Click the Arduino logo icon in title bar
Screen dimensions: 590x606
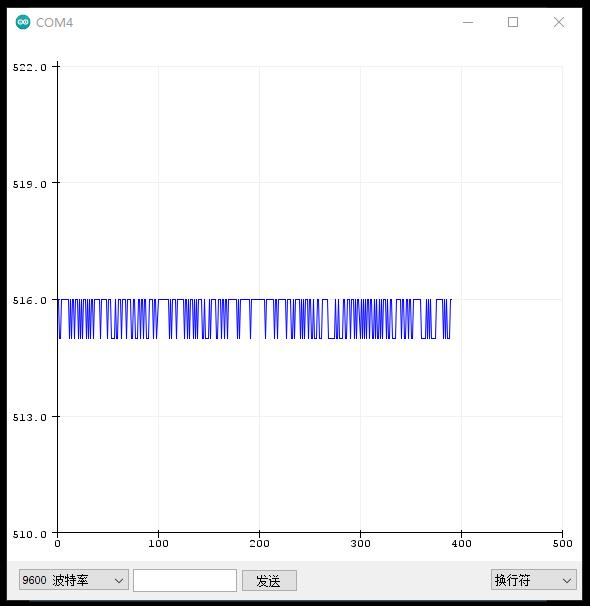pos(23,22)
